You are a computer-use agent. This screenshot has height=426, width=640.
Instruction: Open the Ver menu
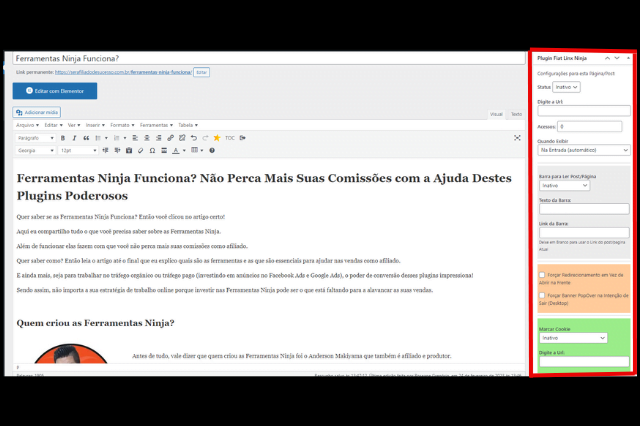74,125
